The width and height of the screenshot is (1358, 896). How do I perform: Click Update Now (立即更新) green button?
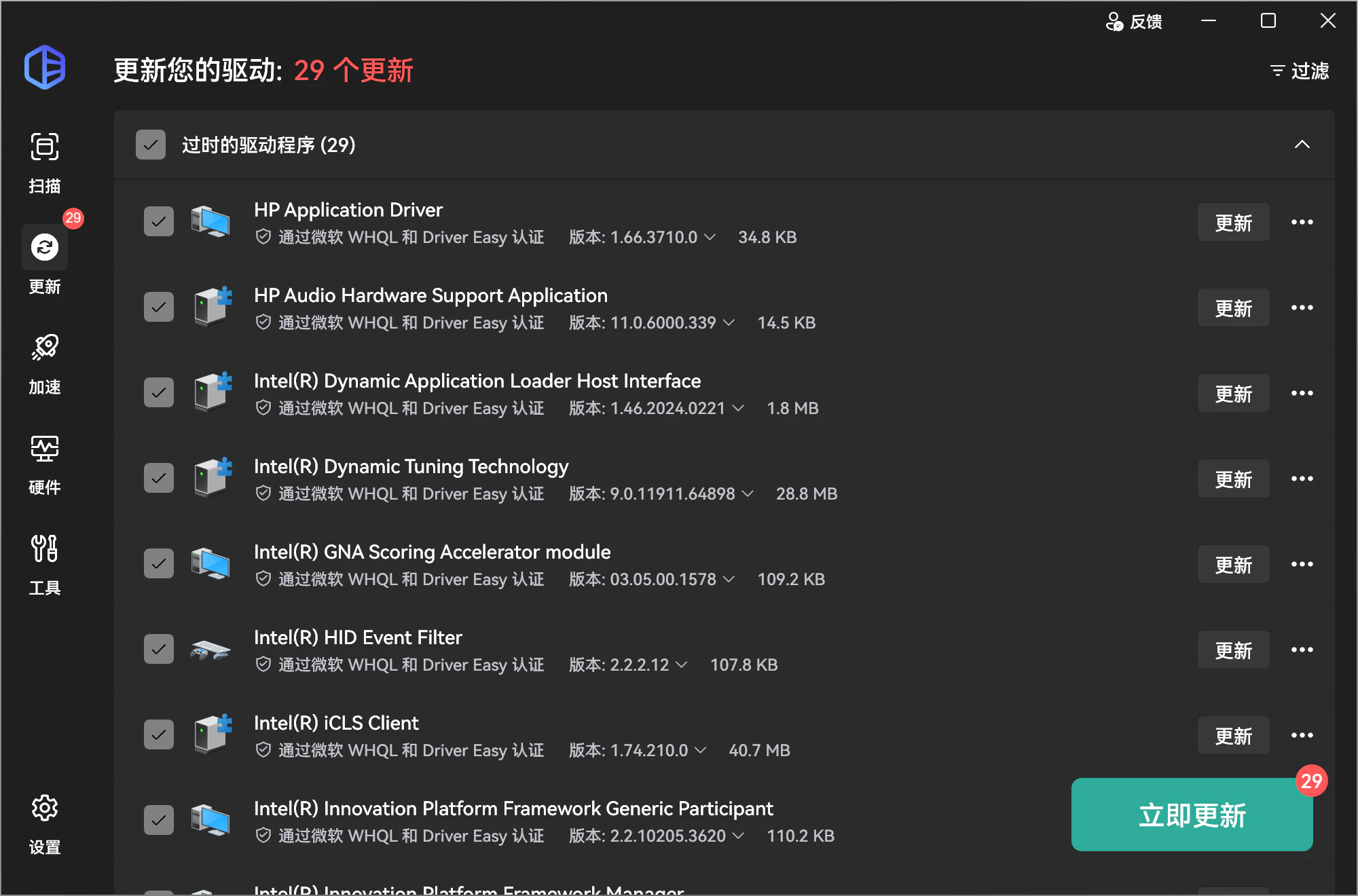(x=1192, y=815)
